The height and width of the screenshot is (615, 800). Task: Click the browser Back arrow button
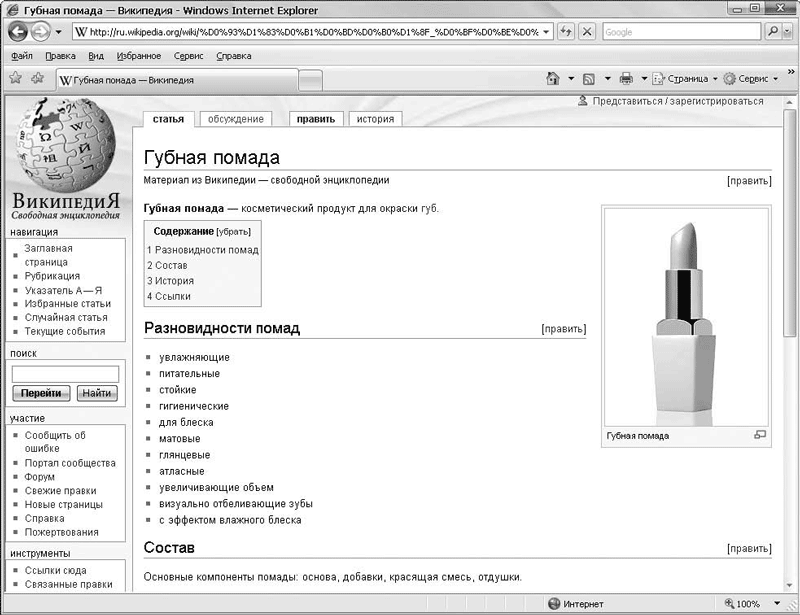click(x=19, y=32)
